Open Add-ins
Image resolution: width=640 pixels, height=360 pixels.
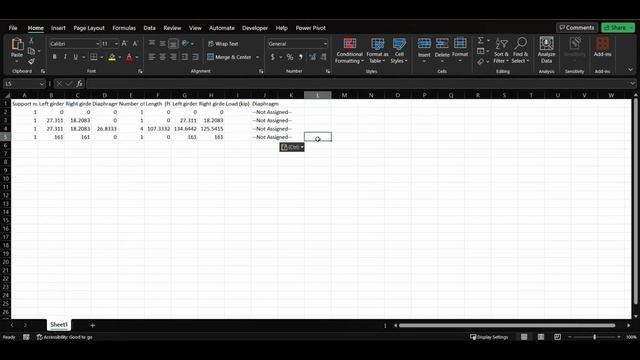click(602, 47)
